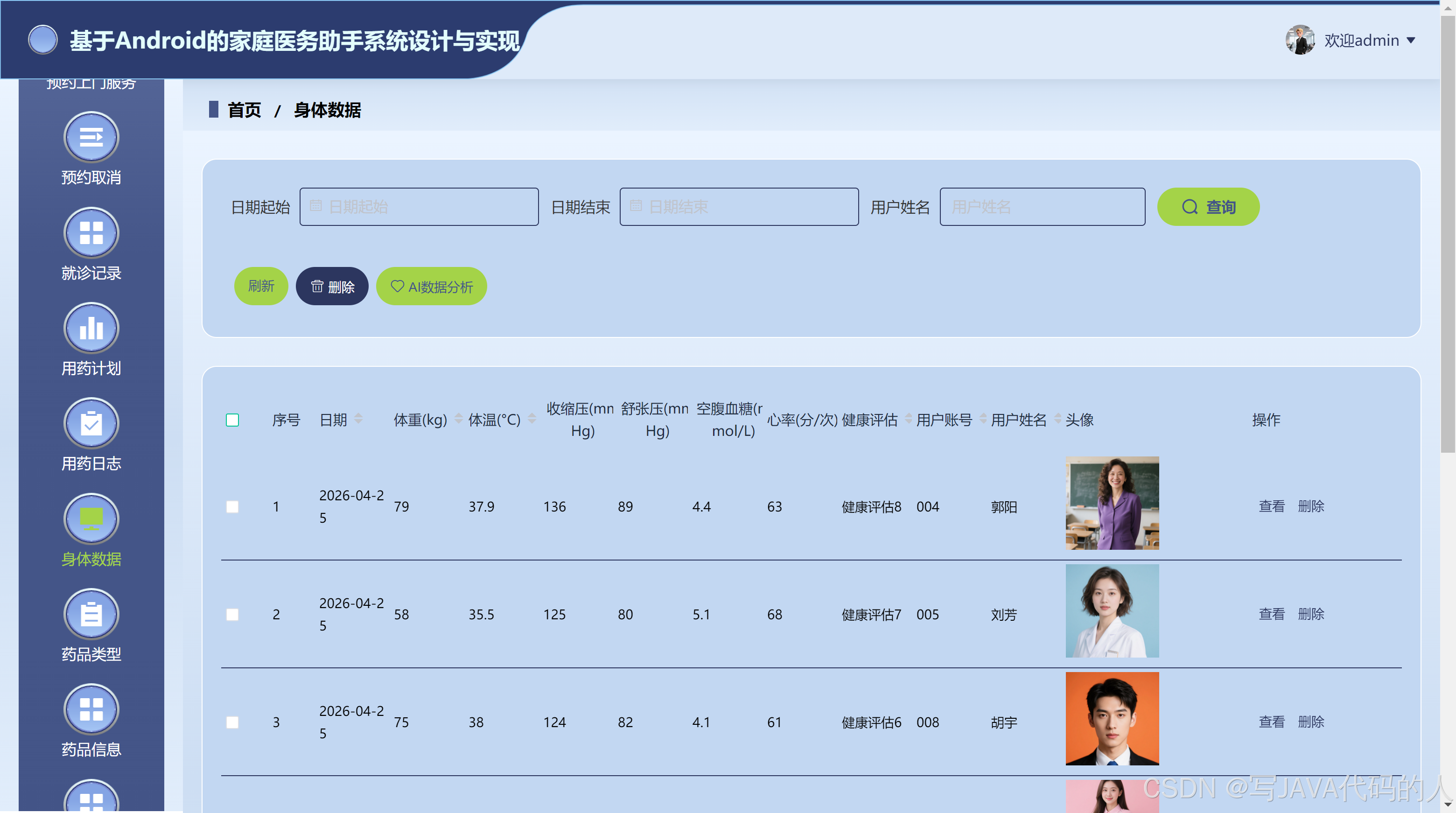
Task: Open 胡宇's avatar thumbnail
Action: click(1113, 719)
